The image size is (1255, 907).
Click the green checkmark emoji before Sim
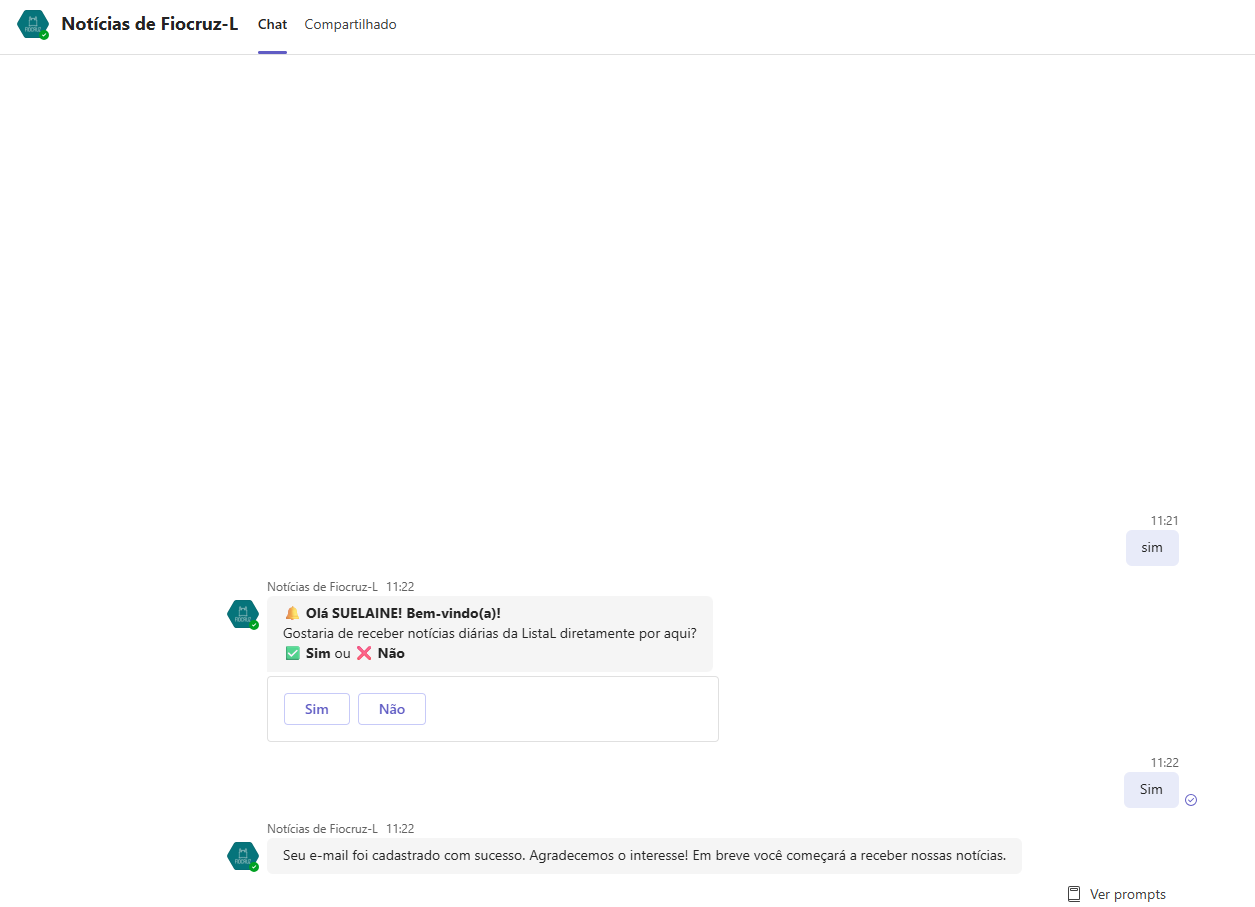pyautogui.click(x=292, y=653)
